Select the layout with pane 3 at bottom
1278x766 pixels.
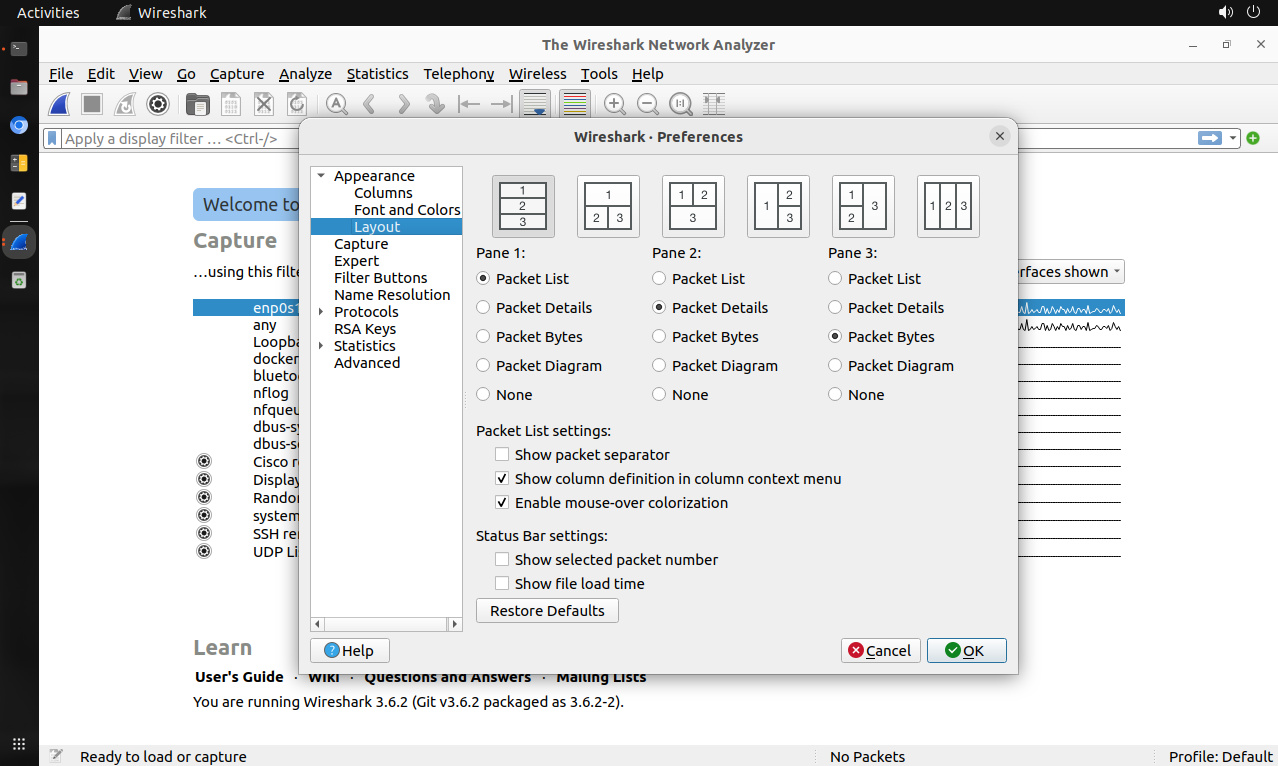click(x=693, y=206)
